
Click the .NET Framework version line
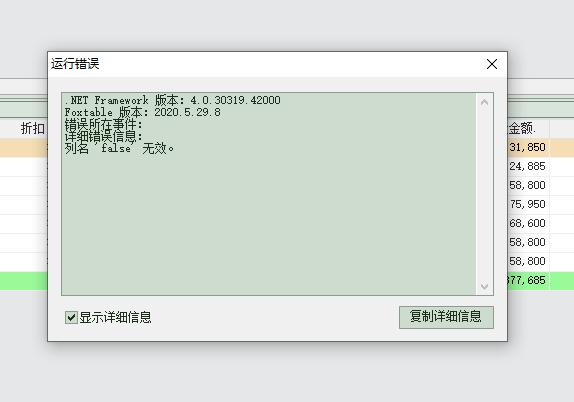tap(173, 100)
